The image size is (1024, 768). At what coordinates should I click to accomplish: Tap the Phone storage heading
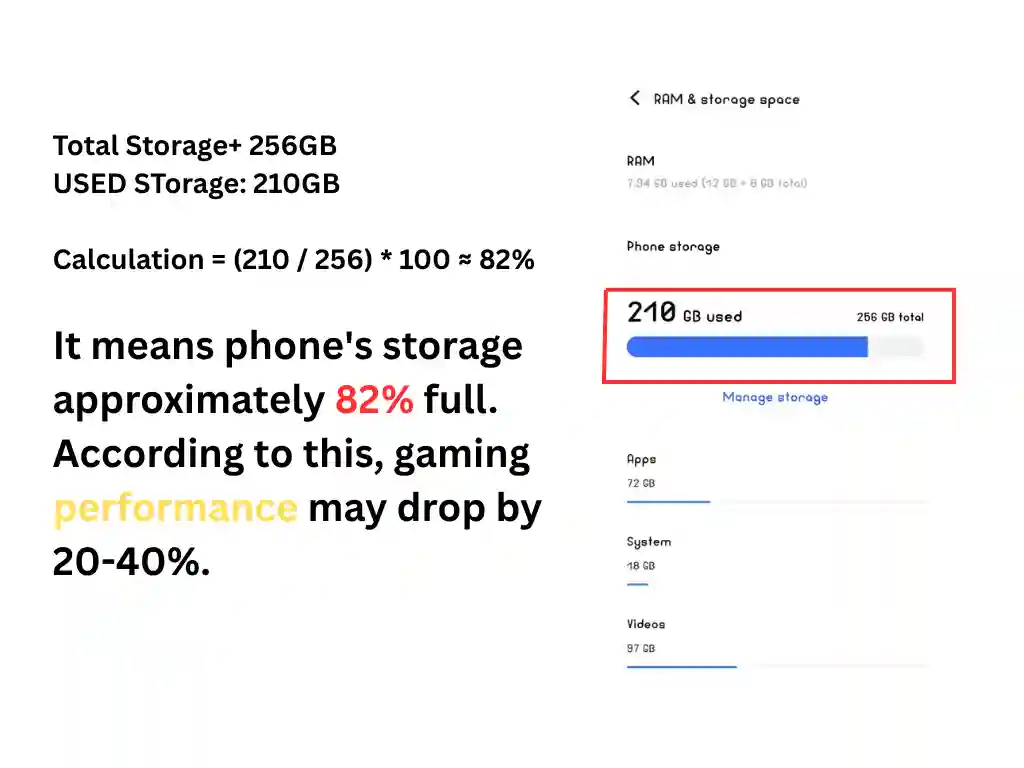pos(673,247)
